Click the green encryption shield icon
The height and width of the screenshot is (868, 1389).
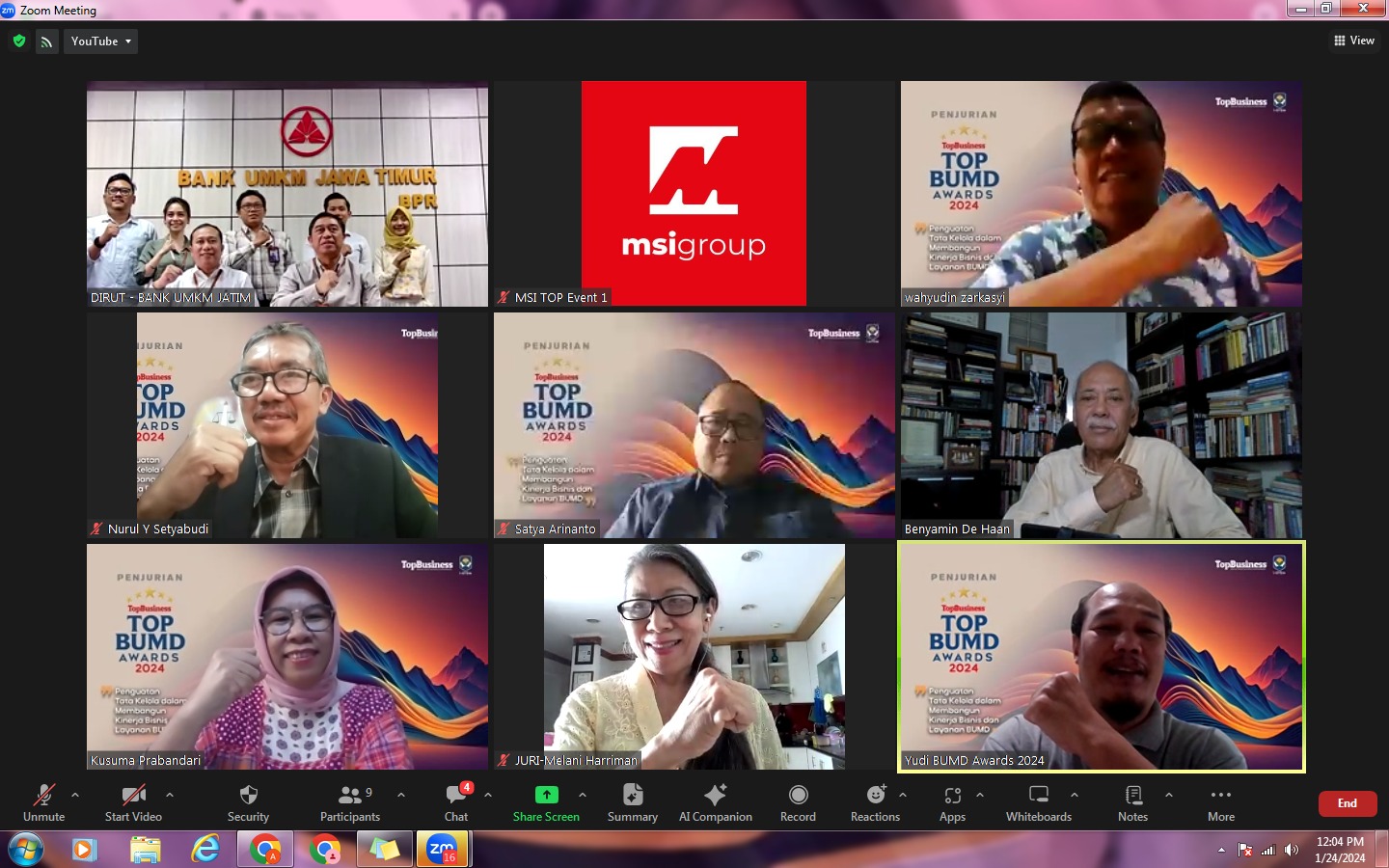coord(19,41)
